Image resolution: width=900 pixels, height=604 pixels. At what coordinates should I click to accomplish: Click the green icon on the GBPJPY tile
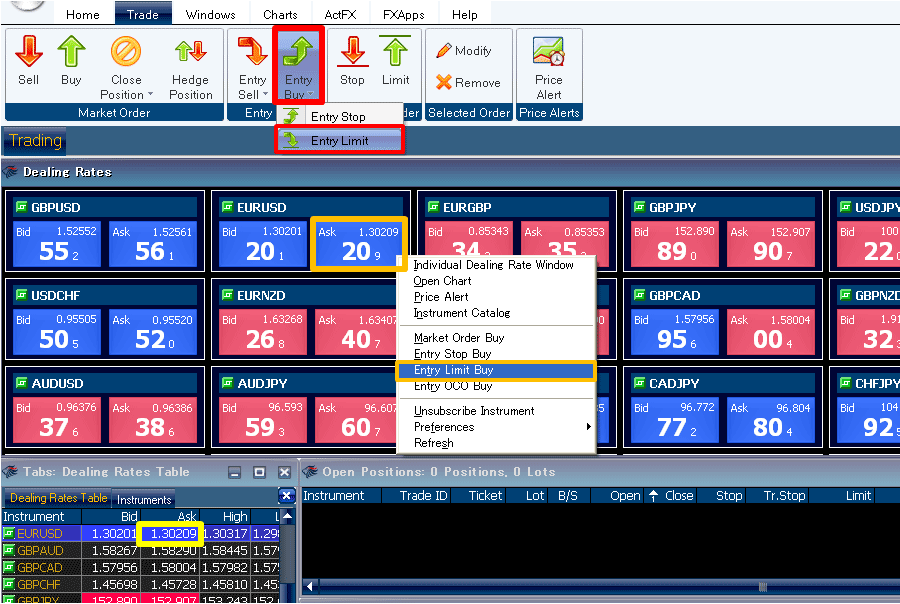(639, 207)
